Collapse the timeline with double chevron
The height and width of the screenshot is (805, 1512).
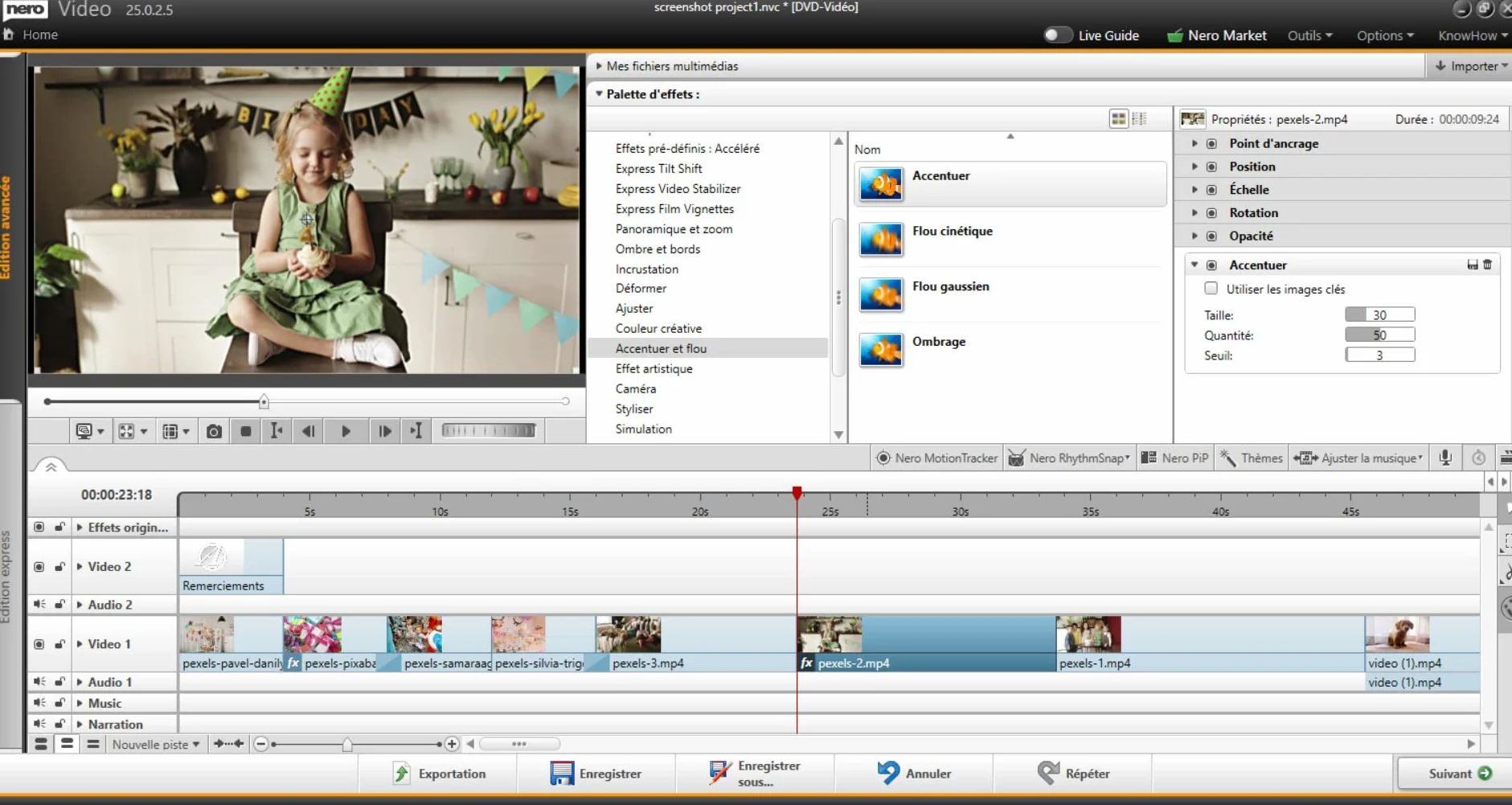[51, 467]
